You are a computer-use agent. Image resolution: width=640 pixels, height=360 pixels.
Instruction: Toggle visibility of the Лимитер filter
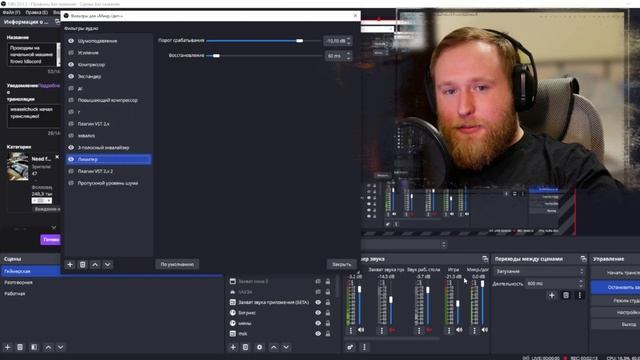point(71,159)
